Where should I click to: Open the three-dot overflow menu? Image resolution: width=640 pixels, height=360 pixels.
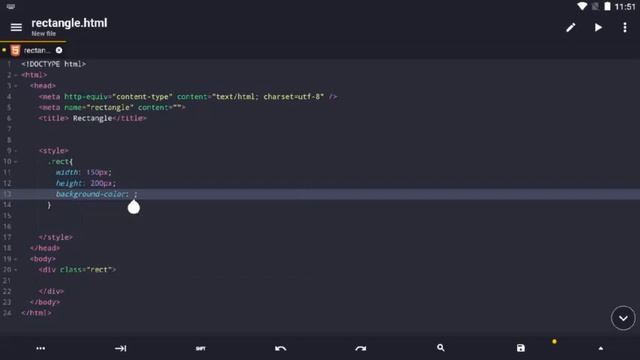tap(625, 27)
